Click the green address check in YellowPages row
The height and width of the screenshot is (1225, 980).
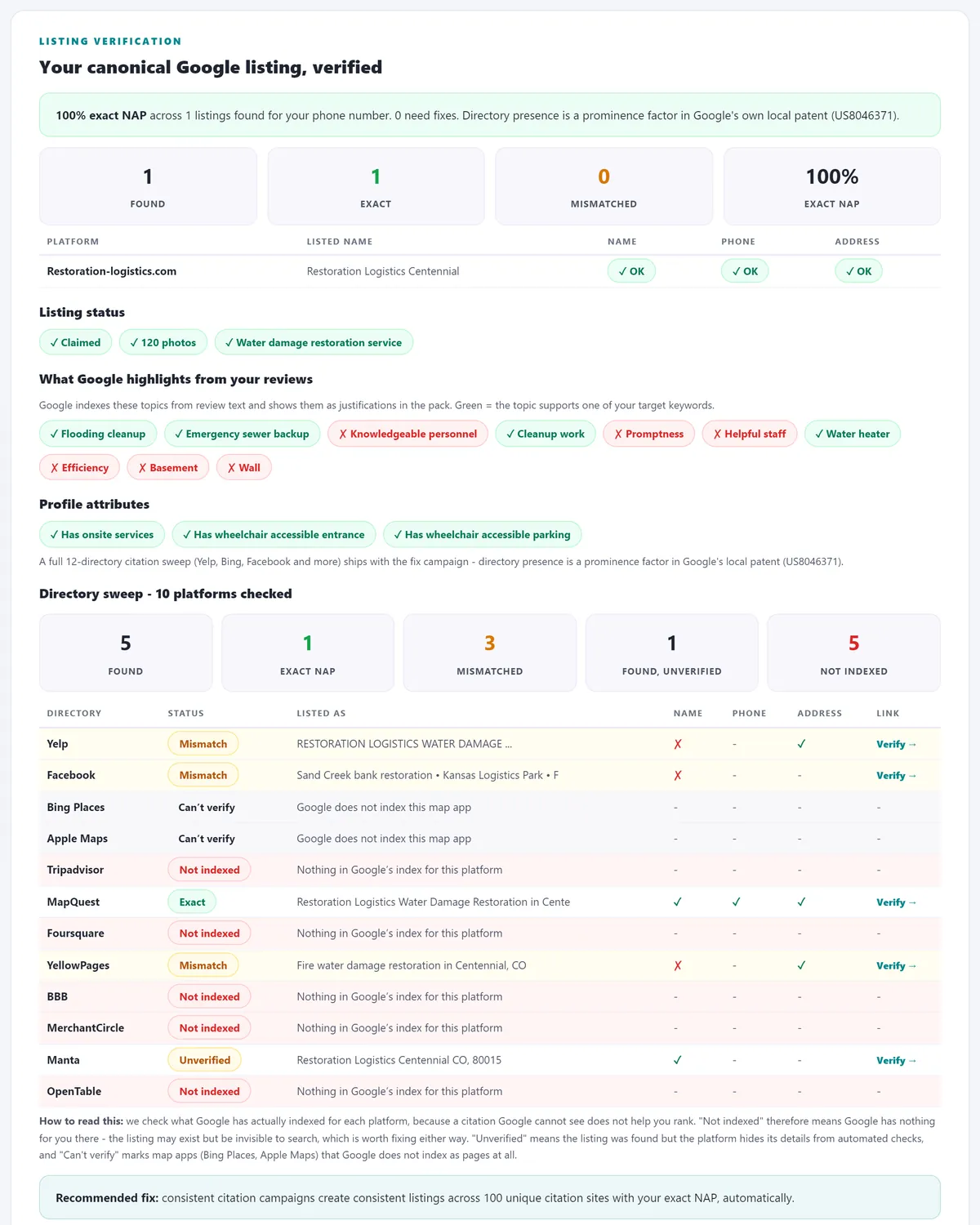pos(801,965)
